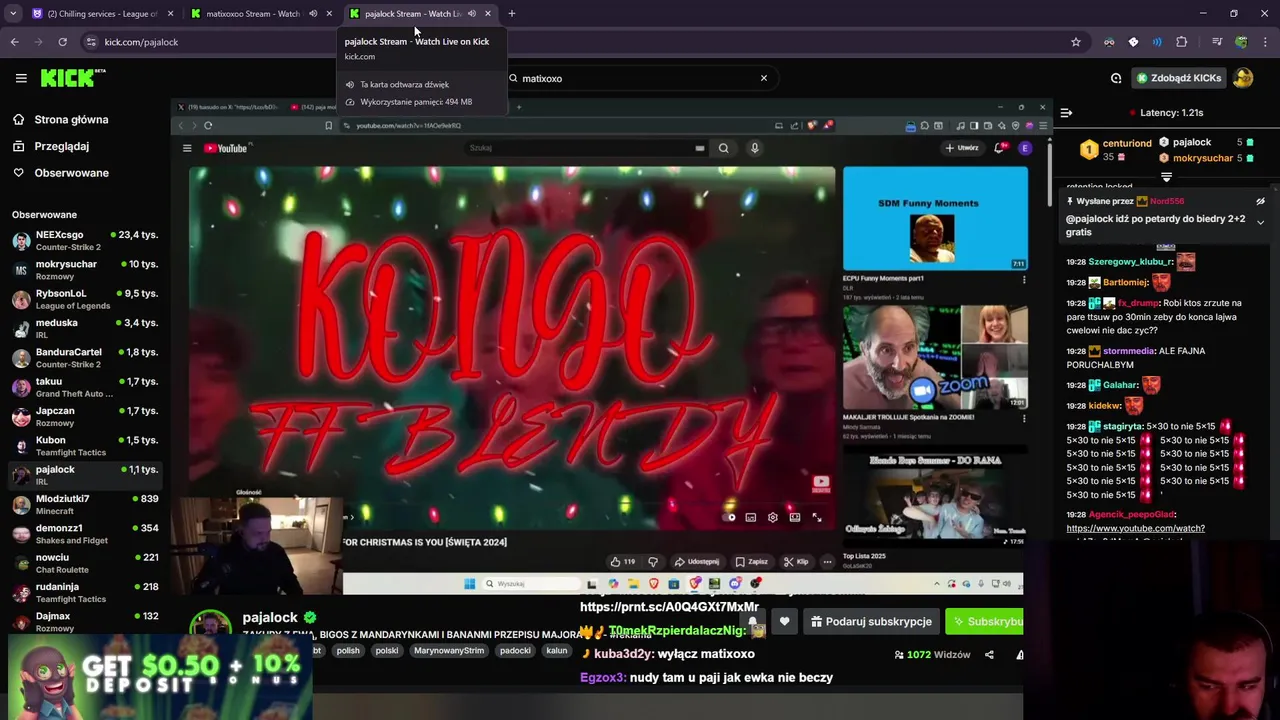Open demonzz1 channel in sidebar
The width and height of the screenshot is (1280, 720).
coord(85,534)
